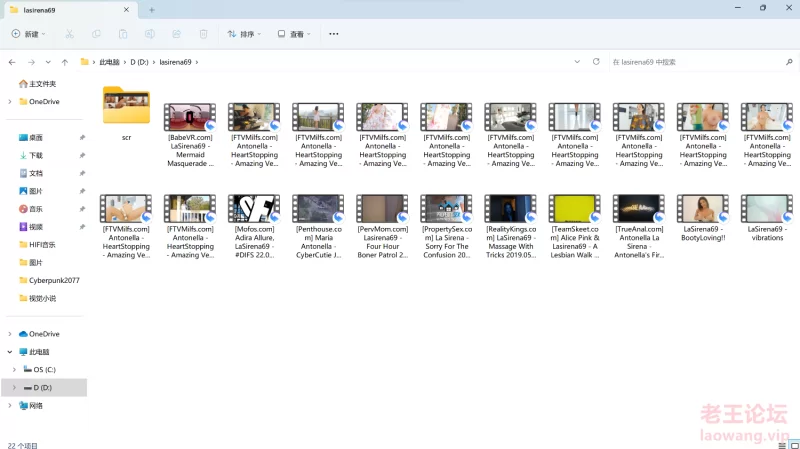Click the Cut scissors icon in toolbar
The image size is (800, 449).
69,34
